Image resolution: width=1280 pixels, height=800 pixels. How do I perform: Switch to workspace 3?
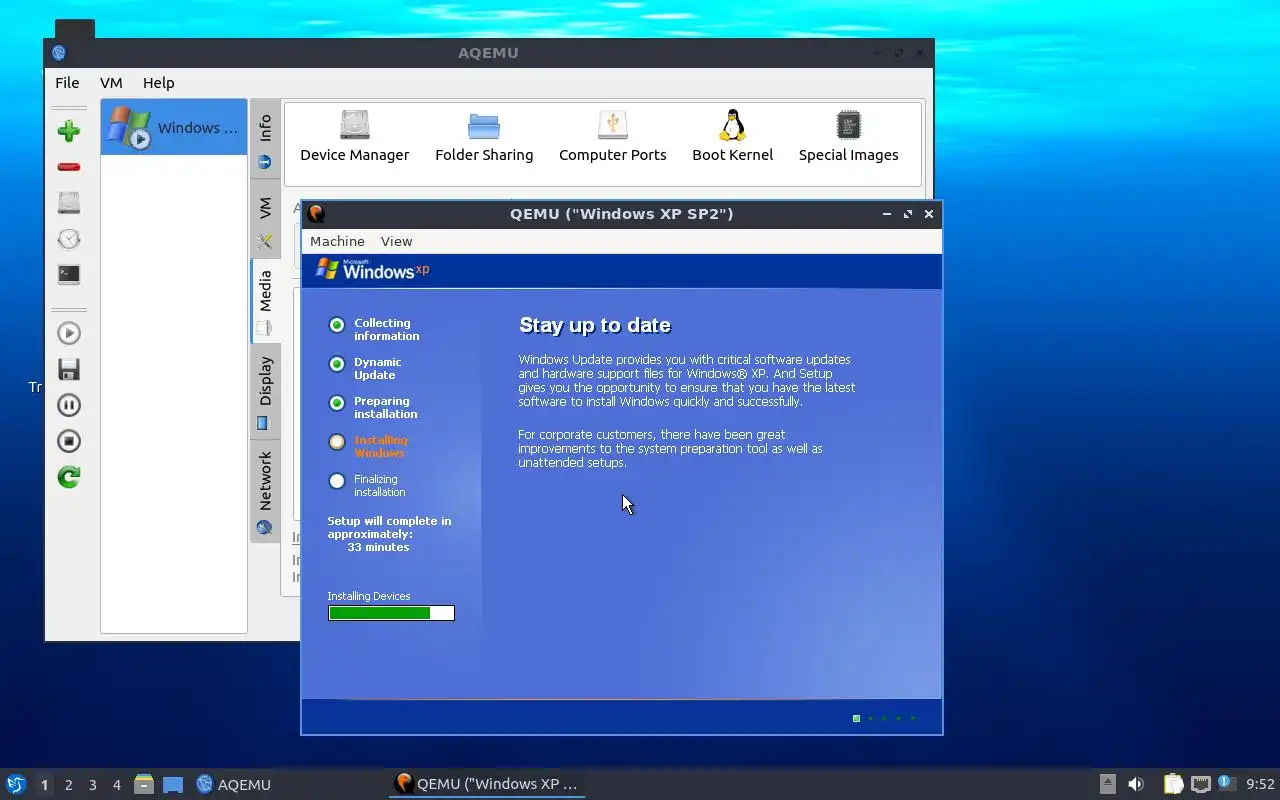[x=92, y=785]
